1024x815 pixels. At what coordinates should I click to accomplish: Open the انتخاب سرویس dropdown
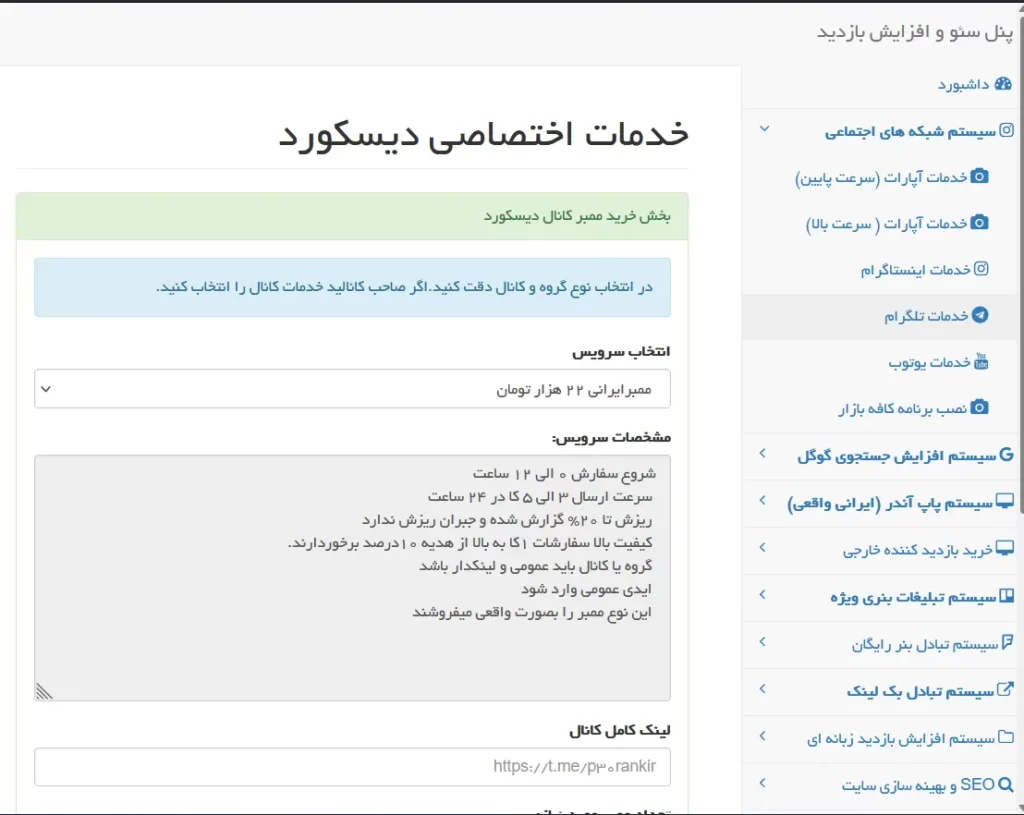352,389
